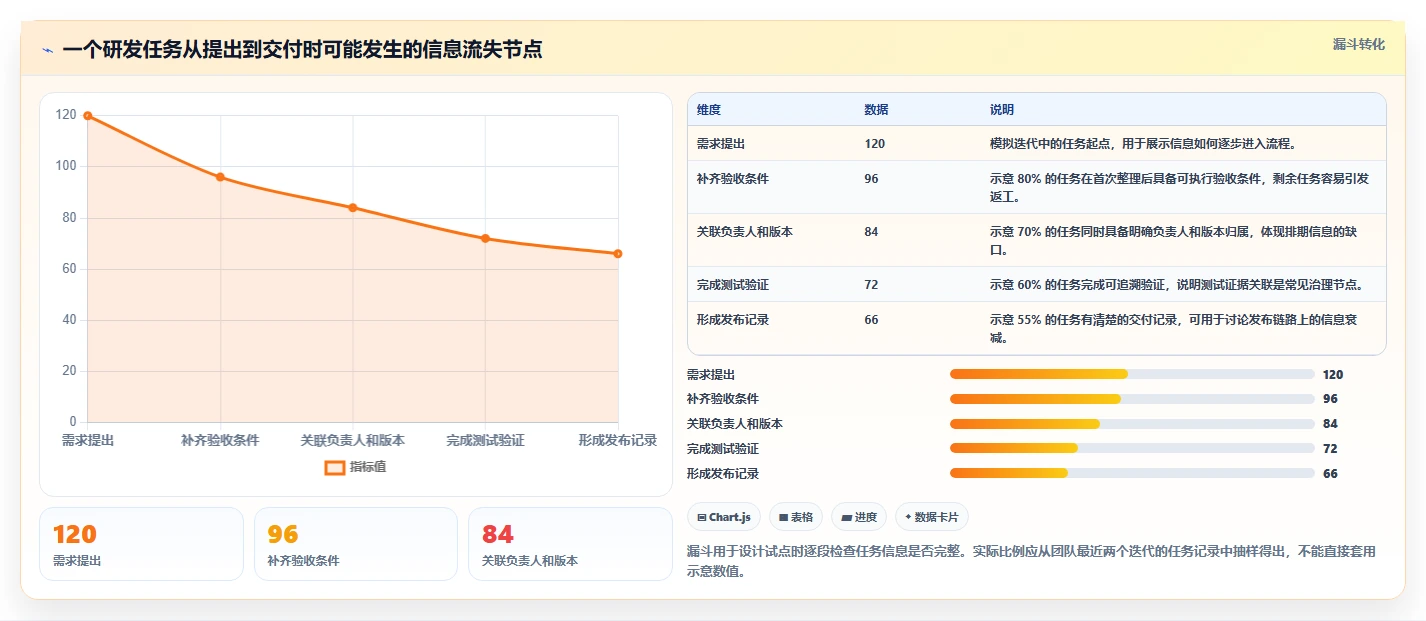Viewport: 1426px width, 621px height.
Task: Click the 表格 tag chip
Action: point(796,517)
